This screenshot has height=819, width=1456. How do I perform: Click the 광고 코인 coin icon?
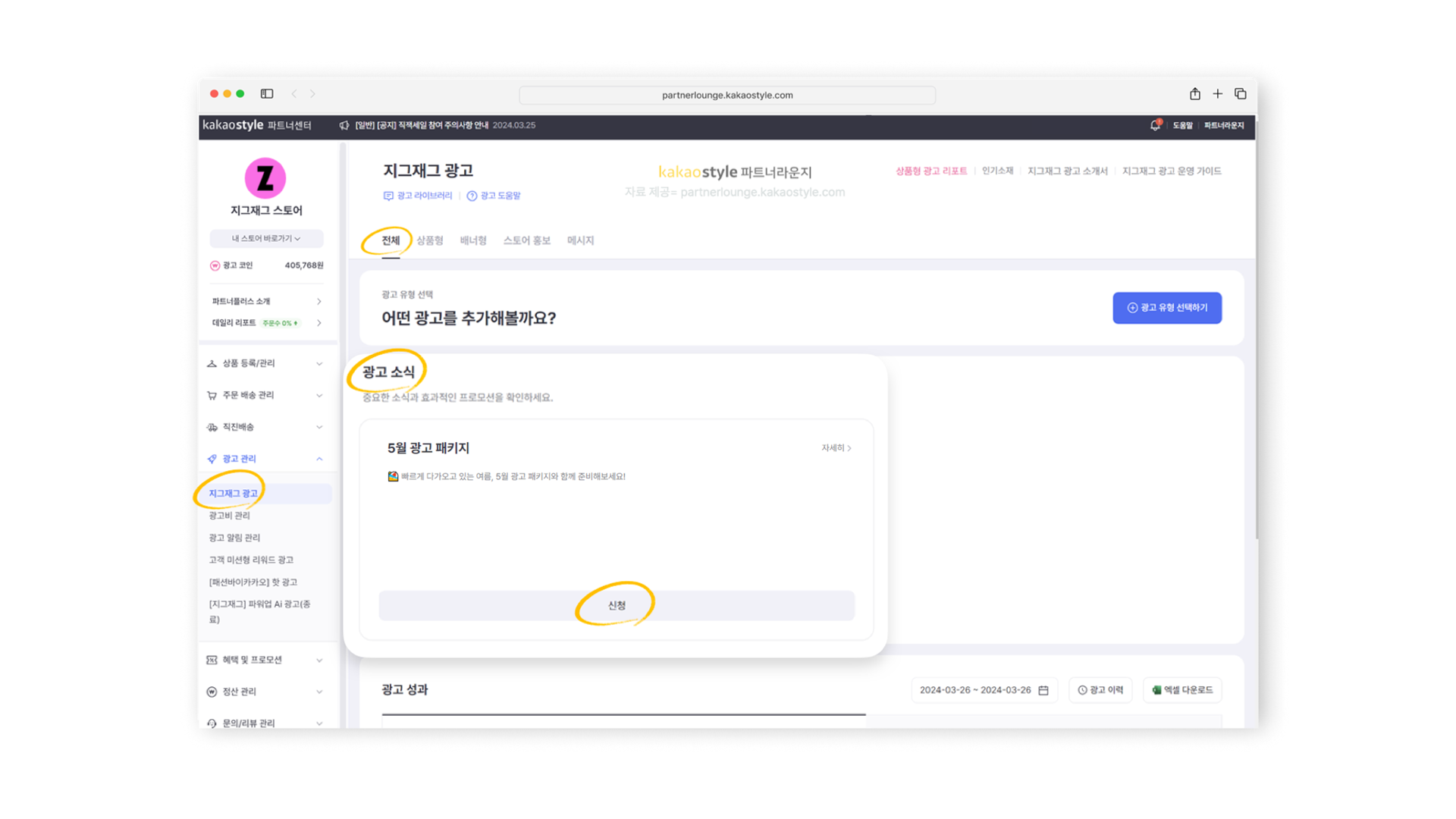coord(215,265)
